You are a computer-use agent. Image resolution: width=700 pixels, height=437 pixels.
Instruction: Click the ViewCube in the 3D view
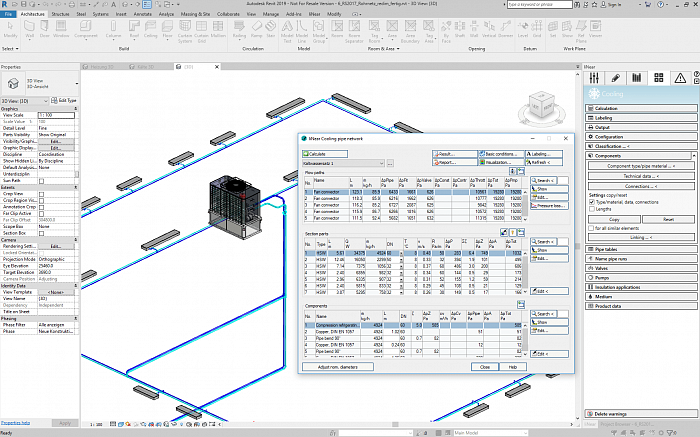coord(542,106)
